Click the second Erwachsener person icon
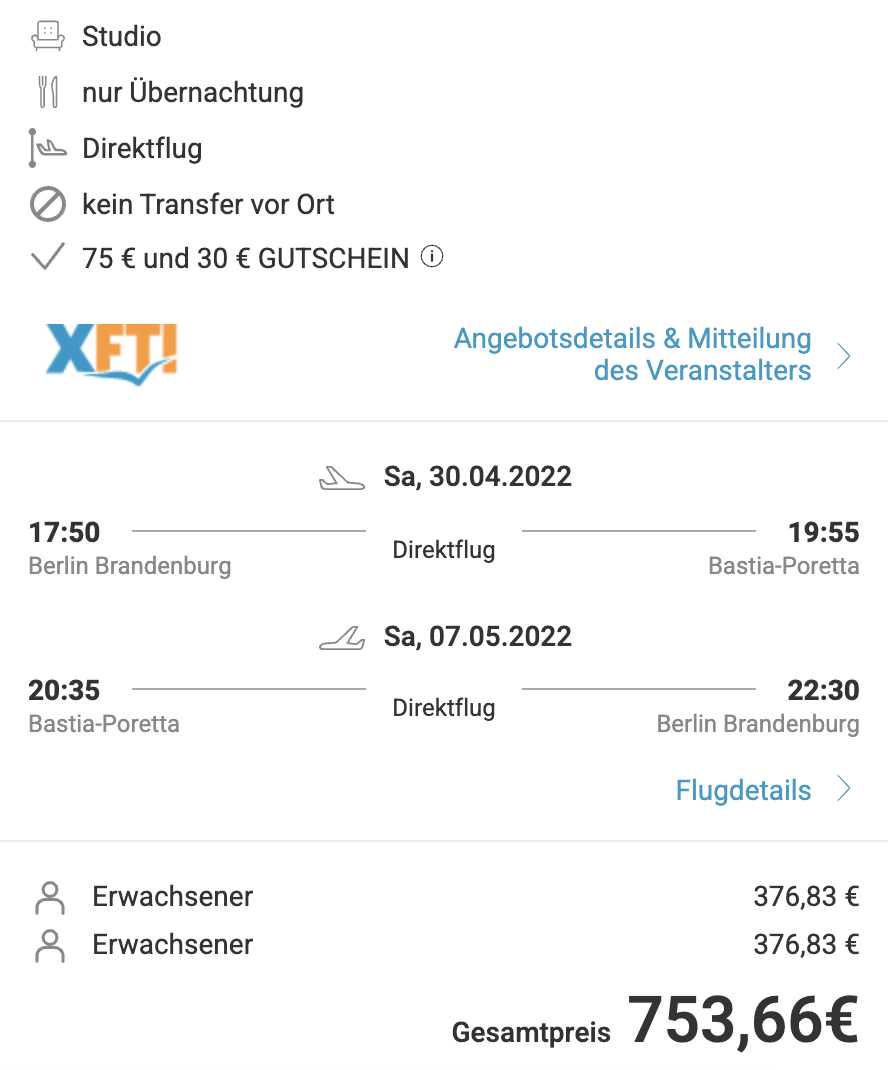Viewport: 888px width, 1070px height. 50,945
